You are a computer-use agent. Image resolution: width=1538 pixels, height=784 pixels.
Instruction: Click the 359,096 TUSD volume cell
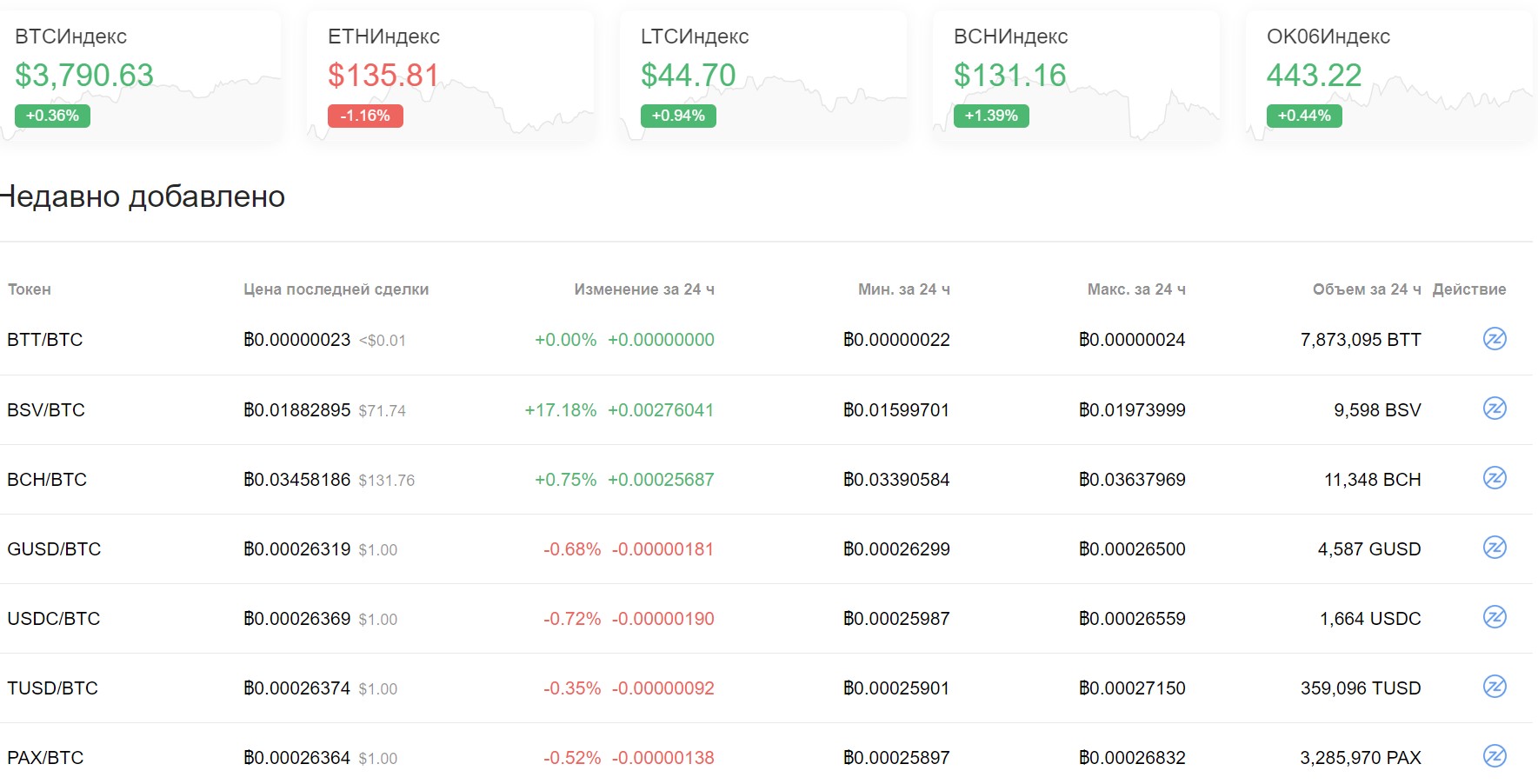pyautogui.click(x=1361, y=688)
